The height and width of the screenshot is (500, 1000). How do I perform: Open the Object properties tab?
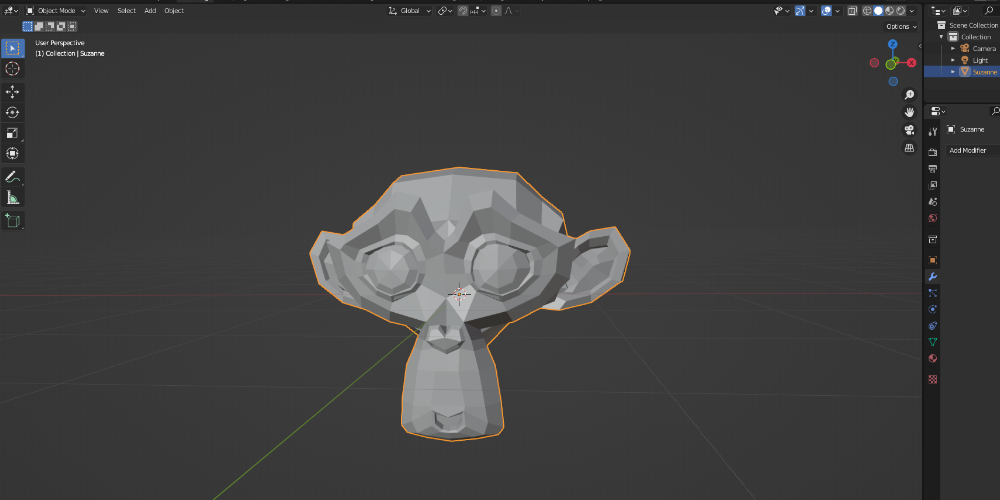[x=932, y=260]
